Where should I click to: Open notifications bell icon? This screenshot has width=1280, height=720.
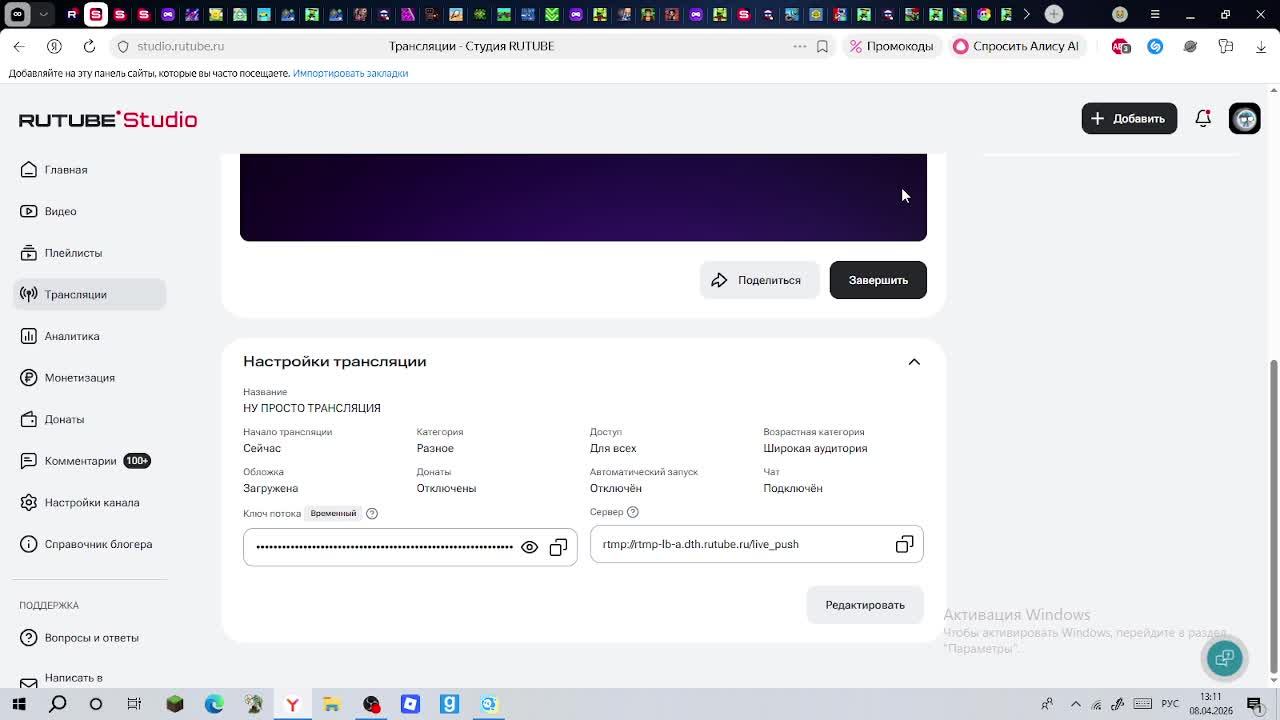(x=1203, y=118)
